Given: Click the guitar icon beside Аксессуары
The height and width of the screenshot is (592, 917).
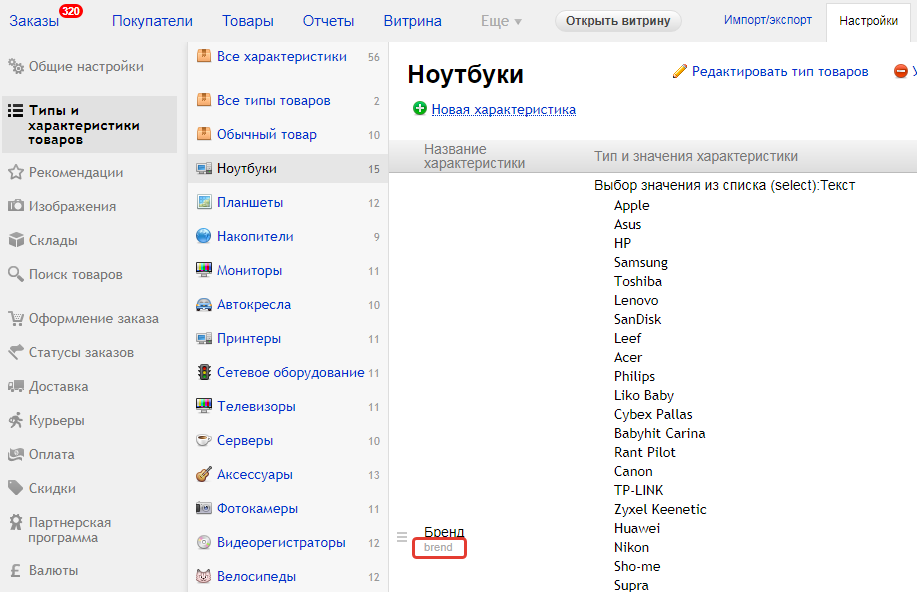Looking at the screenshot, I should tap(204, 474).
